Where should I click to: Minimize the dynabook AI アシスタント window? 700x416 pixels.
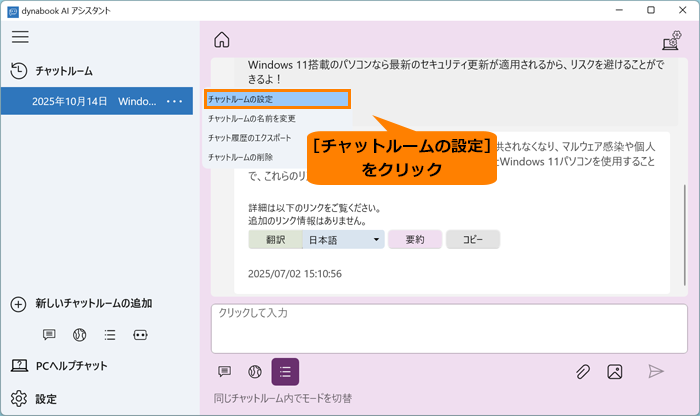click(x=619, y=10)
